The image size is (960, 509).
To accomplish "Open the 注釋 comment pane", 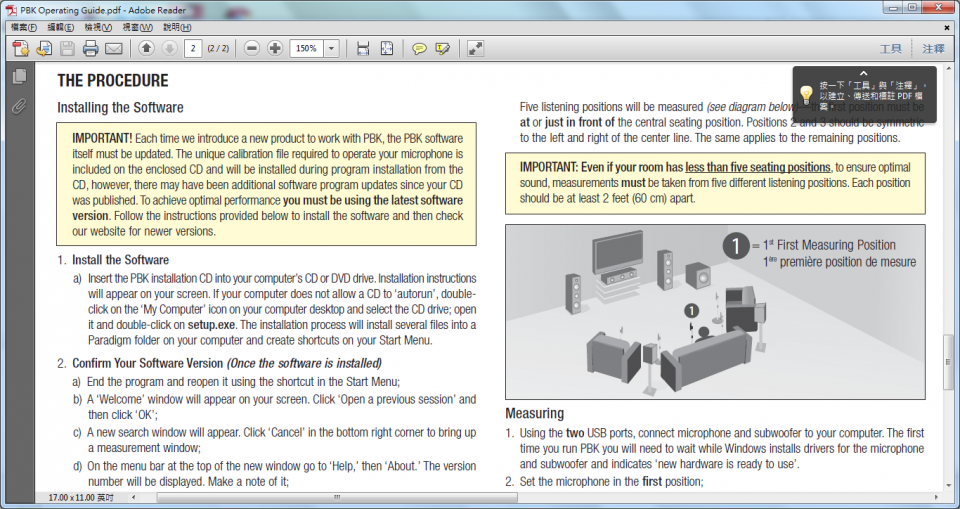I will [x=934, y=49].
